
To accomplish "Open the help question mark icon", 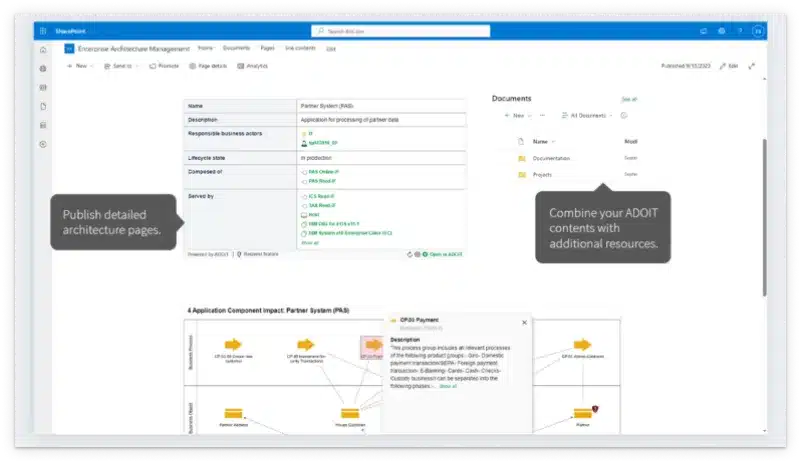I will (740, 31).
